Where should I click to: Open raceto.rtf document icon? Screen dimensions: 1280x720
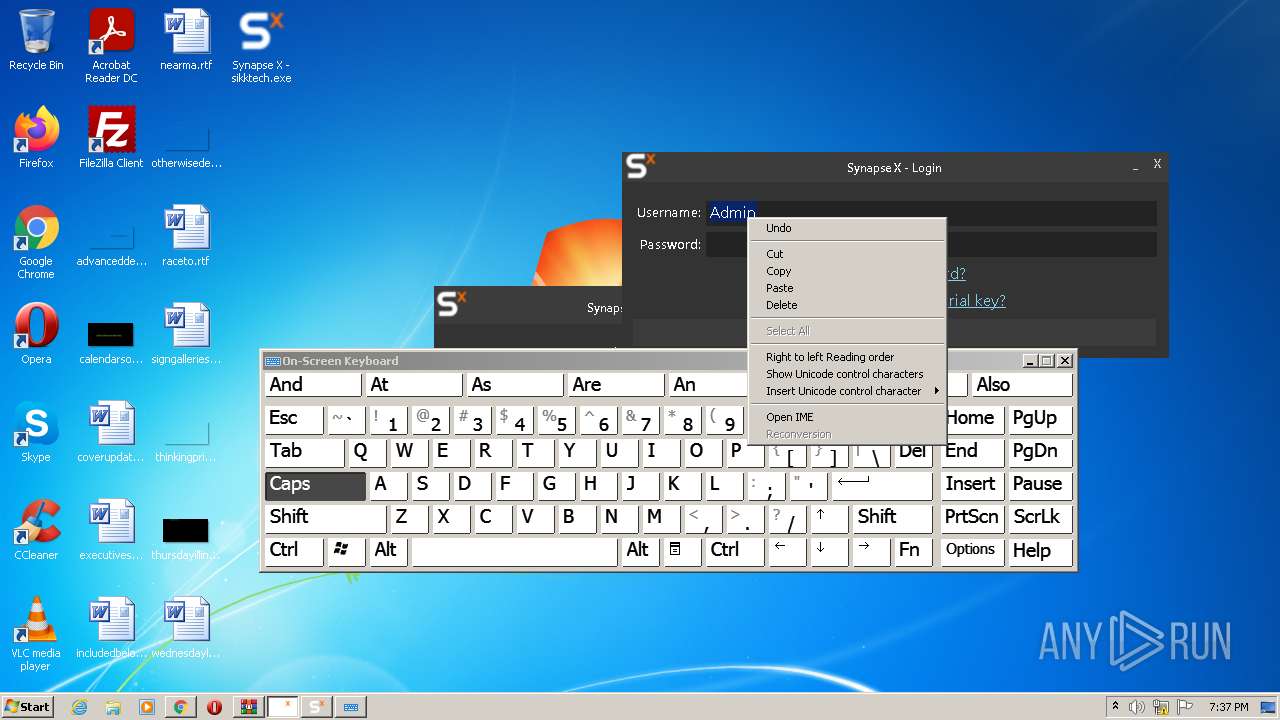[186, 236]
